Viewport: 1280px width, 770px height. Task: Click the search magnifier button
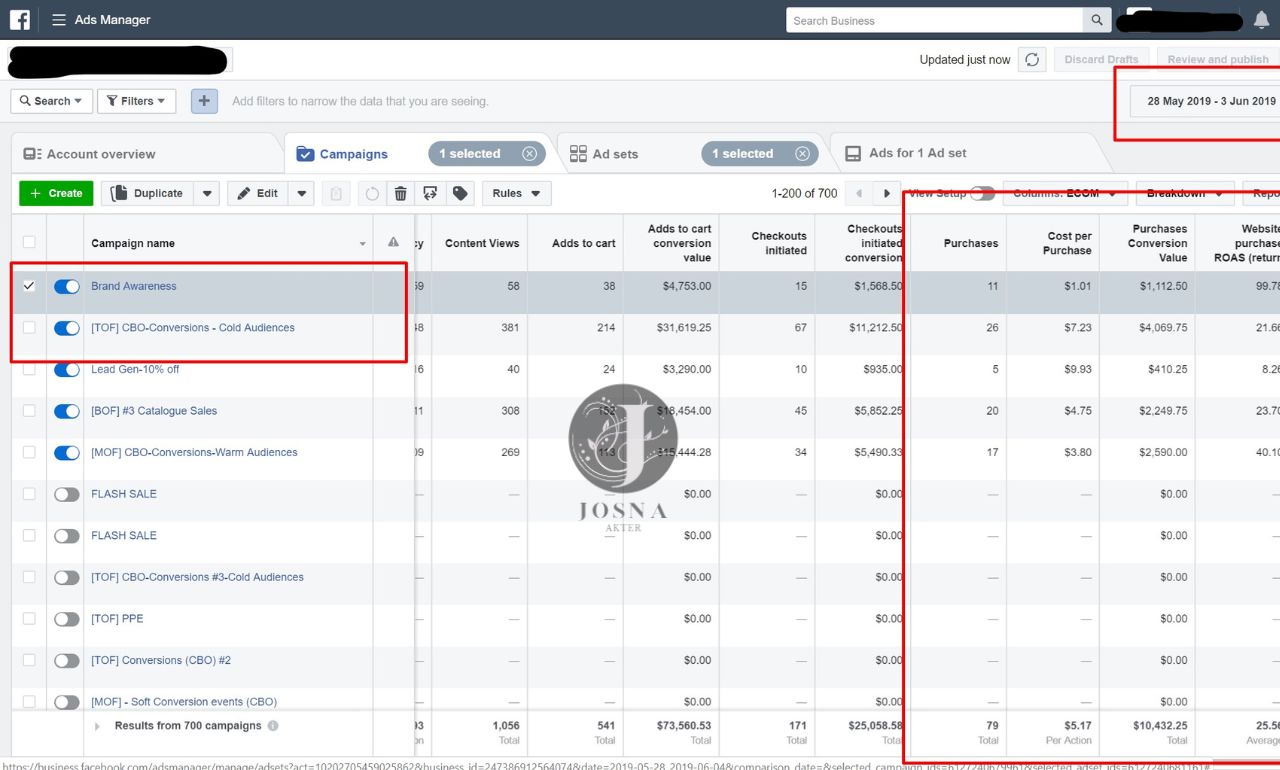tap(1097, 20)
